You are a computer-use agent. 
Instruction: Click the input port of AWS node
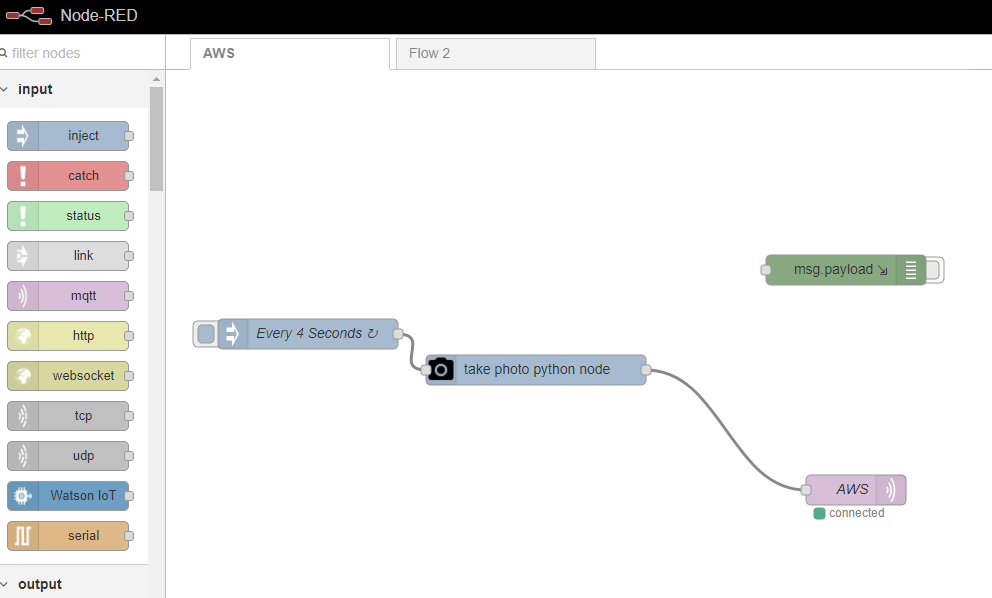(805, 490)
